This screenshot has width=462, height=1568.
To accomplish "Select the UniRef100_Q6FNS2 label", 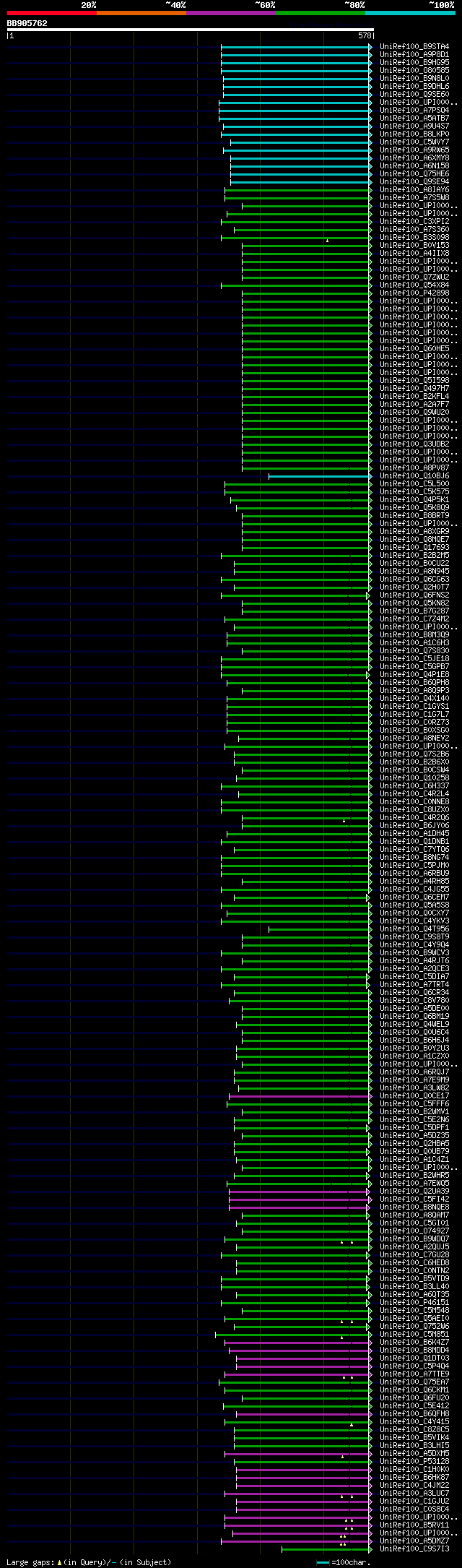I will pos(414,595).
